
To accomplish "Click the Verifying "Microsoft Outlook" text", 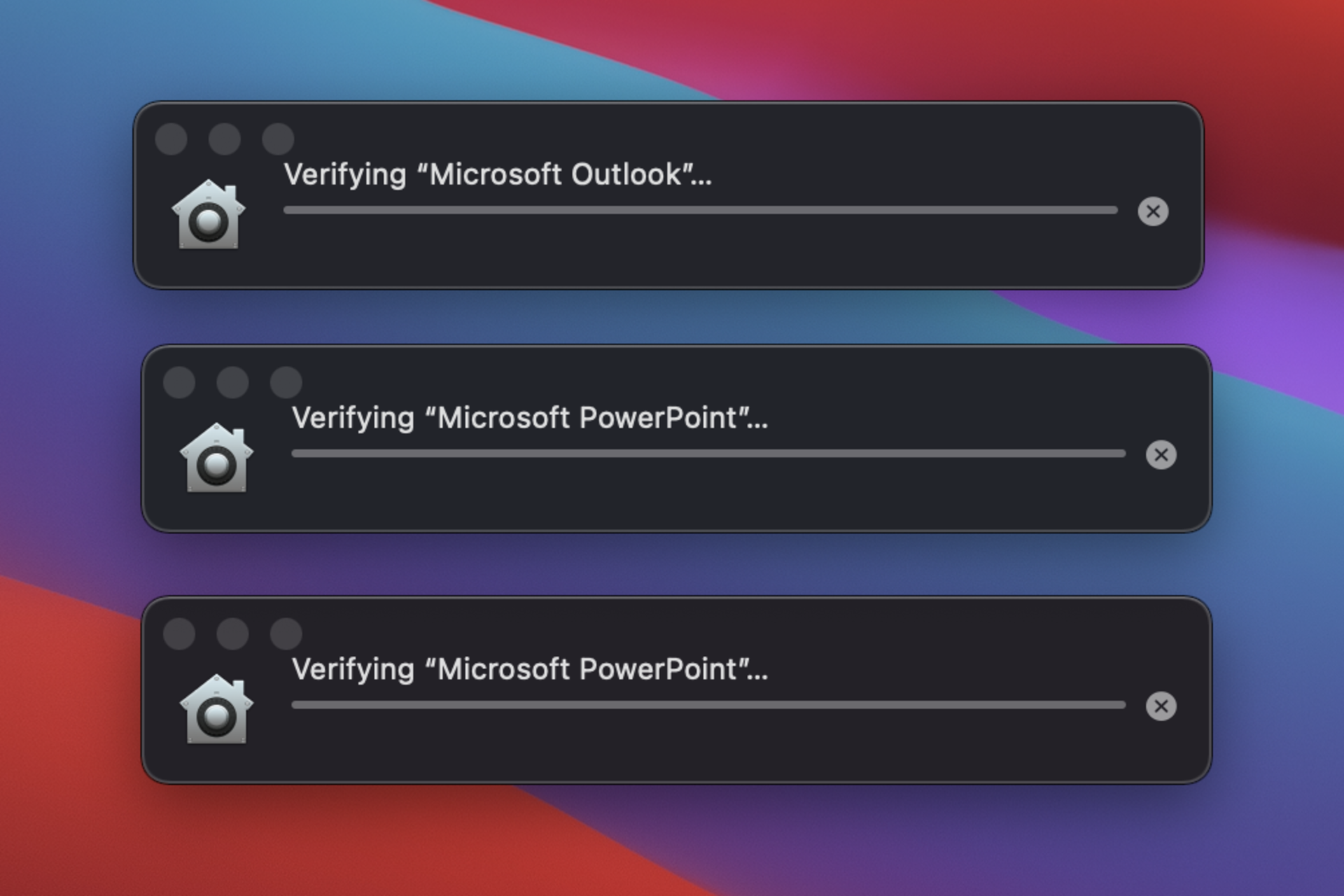I will [x=498, y=175].
